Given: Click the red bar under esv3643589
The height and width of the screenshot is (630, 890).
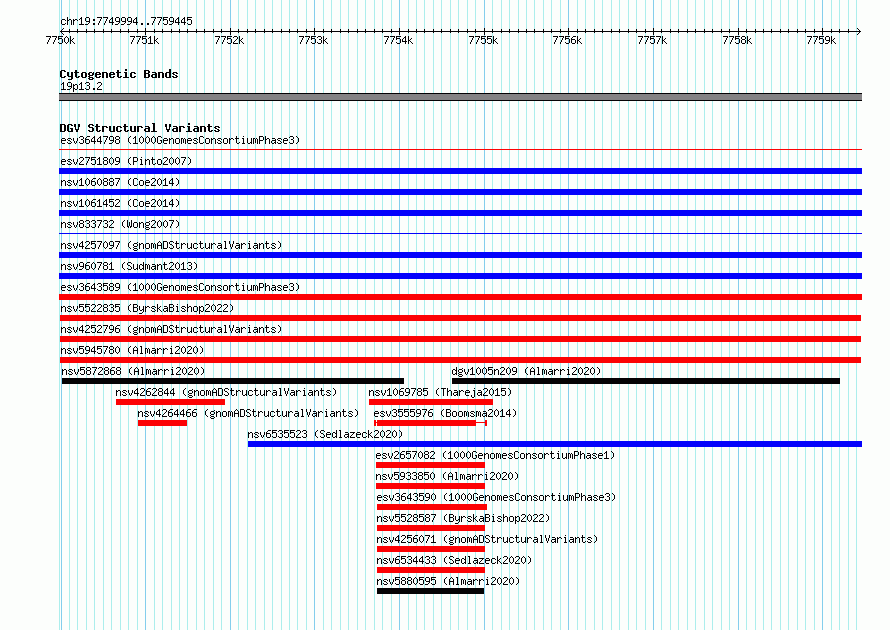Looking at the screenshot, I should coord(460,297).
